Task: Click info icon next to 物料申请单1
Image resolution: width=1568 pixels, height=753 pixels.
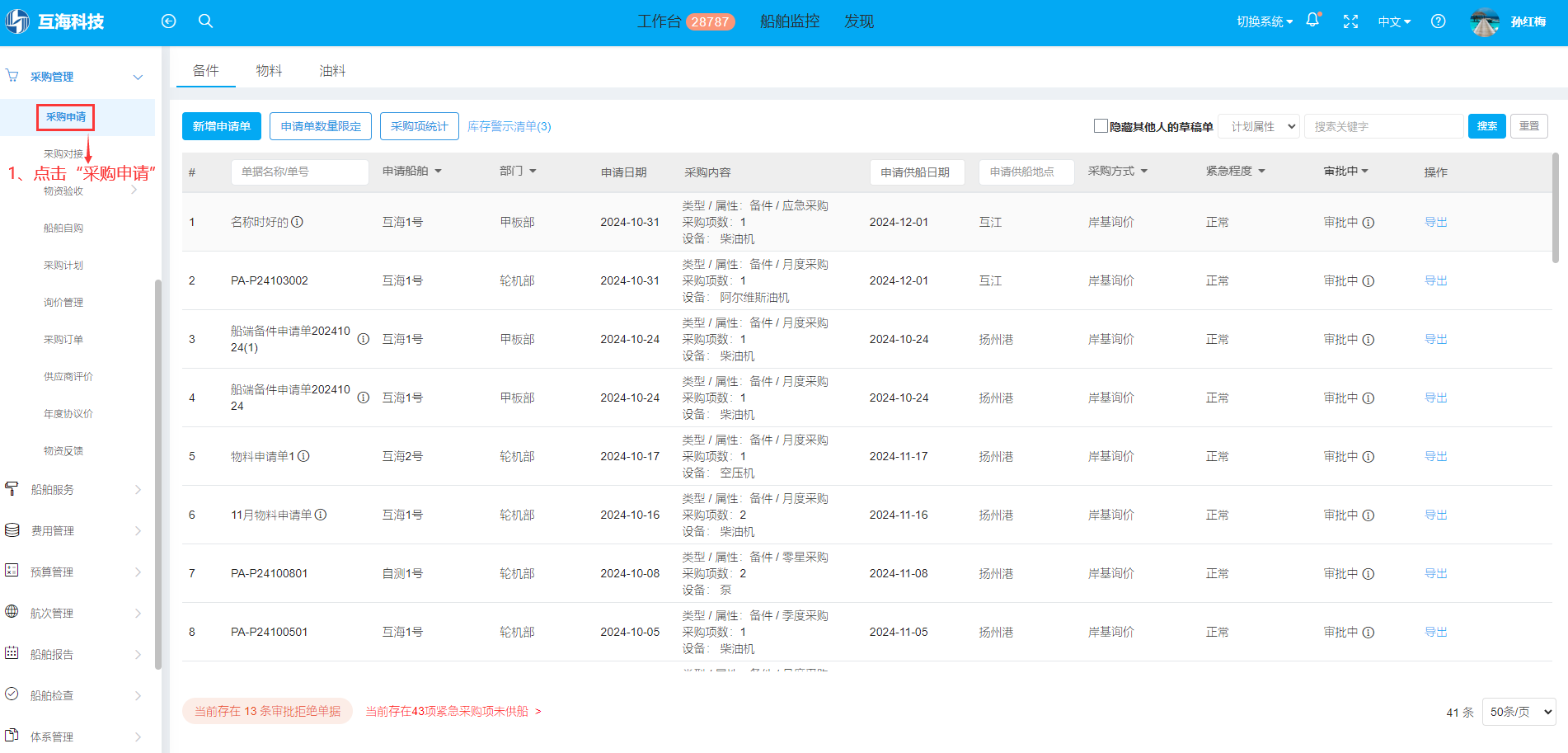Action: click(303, 456)
